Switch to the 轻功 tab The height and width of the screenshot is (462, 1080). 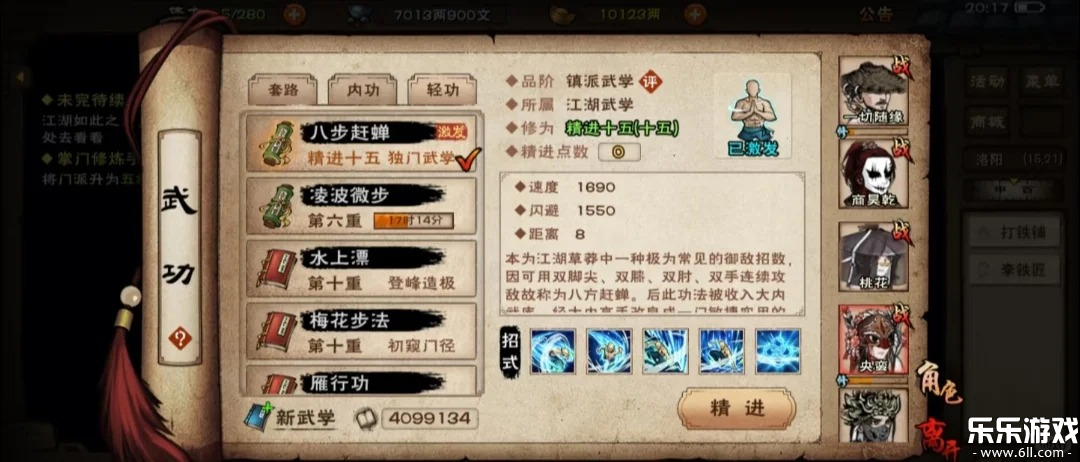point(442,90)
